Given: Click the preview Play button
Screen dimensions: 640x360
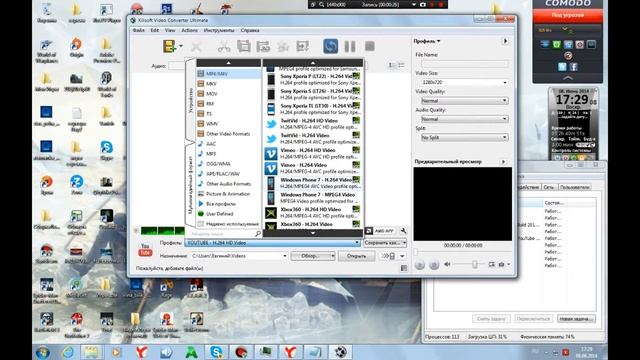Looking at the screenshot, I should (420, 265).
